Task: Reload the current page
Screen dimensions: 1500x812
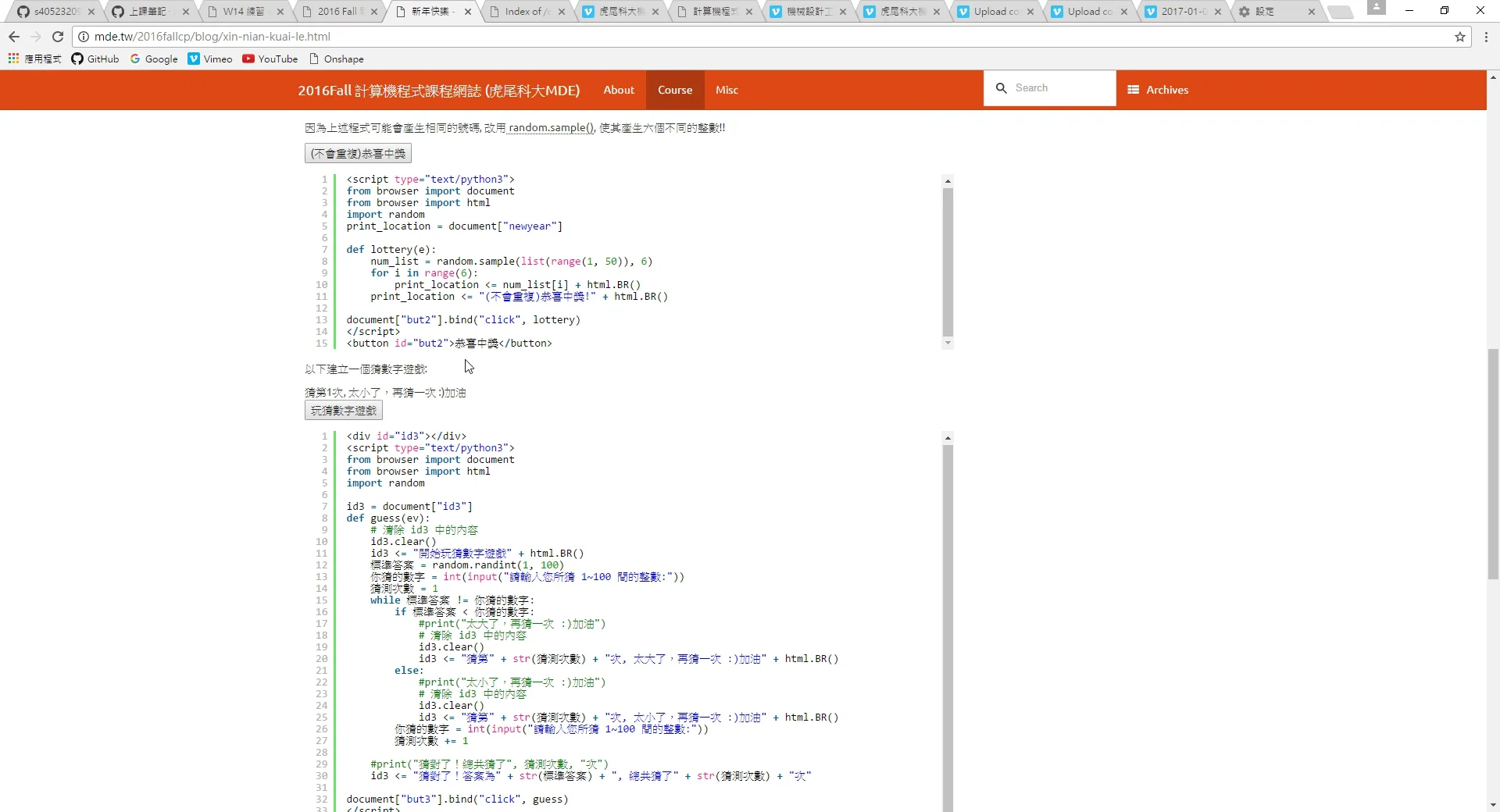Action: [57, 37]
